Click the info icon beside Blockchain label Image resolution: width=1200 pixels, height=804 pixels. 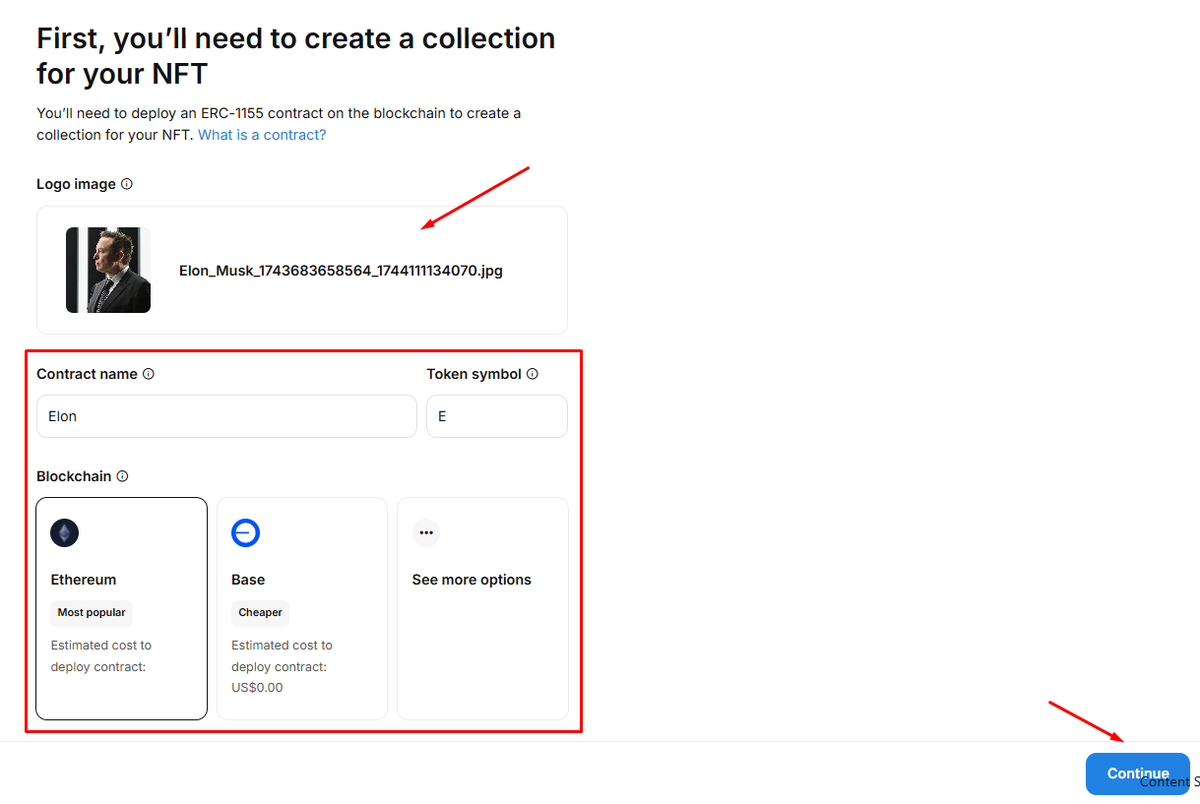point(122,476)
